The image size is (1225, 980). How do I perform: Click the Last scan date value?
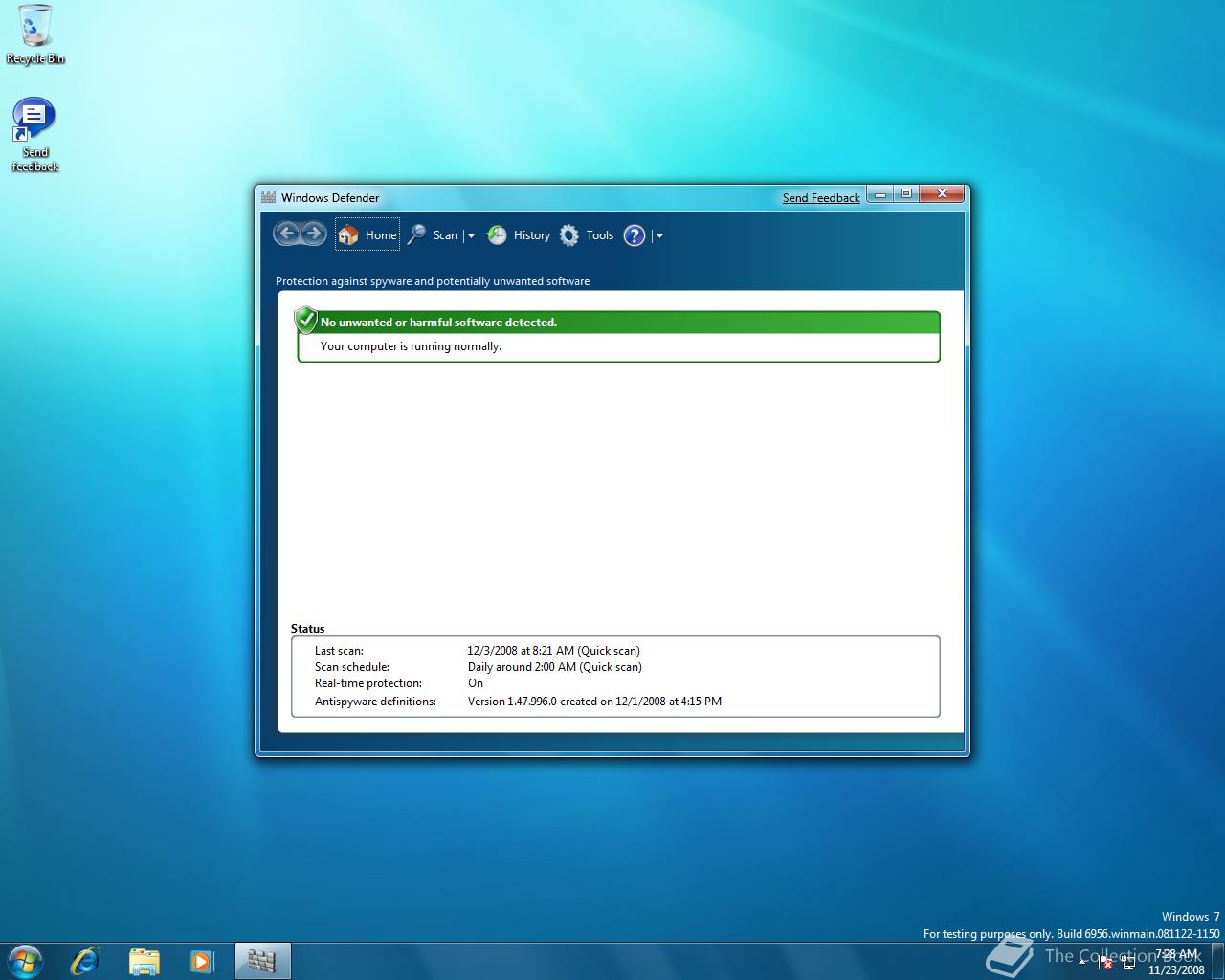pos(553,651)
